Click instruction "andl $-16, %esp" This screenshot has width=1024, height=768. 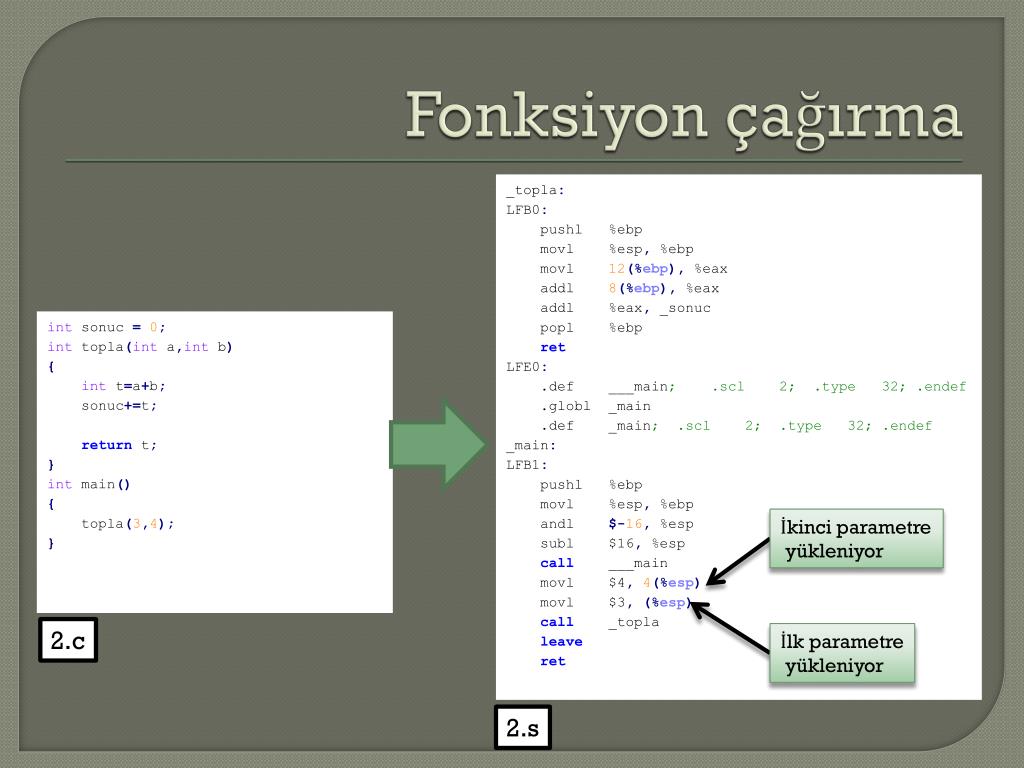click(x=616, y=524)
